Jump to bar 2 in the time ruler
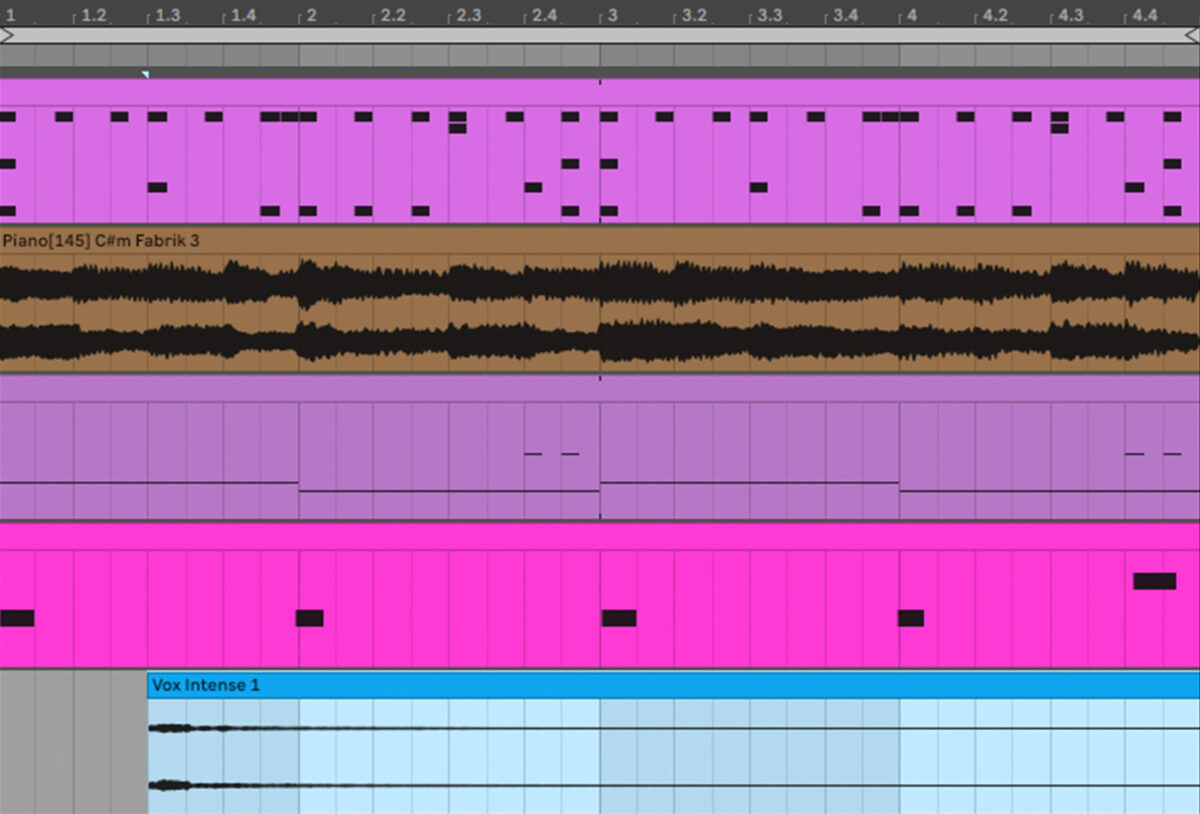This screenshot has width=1200, height=814. [x=311, y=15]
